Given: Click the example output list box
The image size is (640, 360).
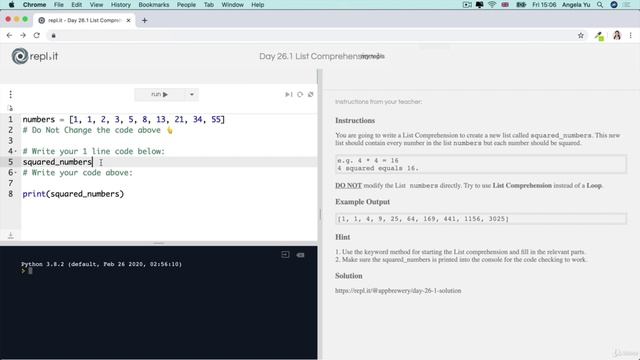Looking at the screenshot, I should pos(481,219).
